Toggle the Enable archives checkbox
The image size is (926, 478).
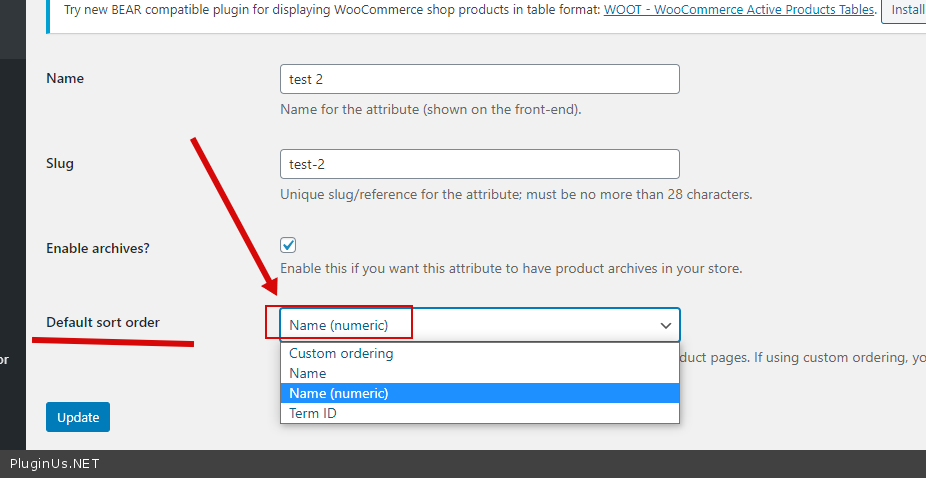289,245
